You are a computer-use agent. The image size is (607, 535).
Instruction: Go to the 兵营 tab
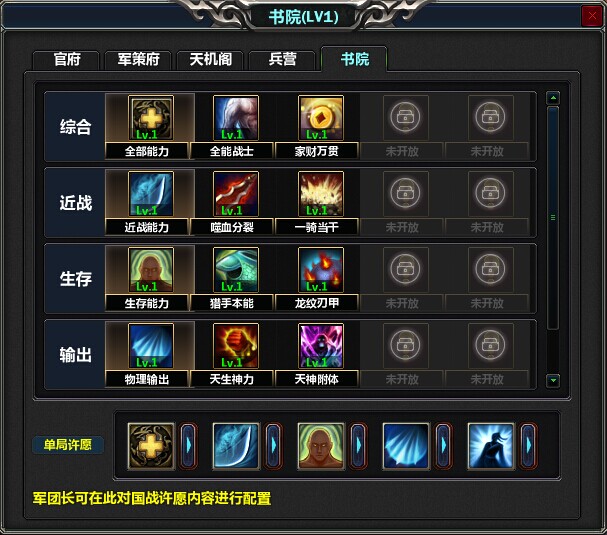[x=282, y=60]
